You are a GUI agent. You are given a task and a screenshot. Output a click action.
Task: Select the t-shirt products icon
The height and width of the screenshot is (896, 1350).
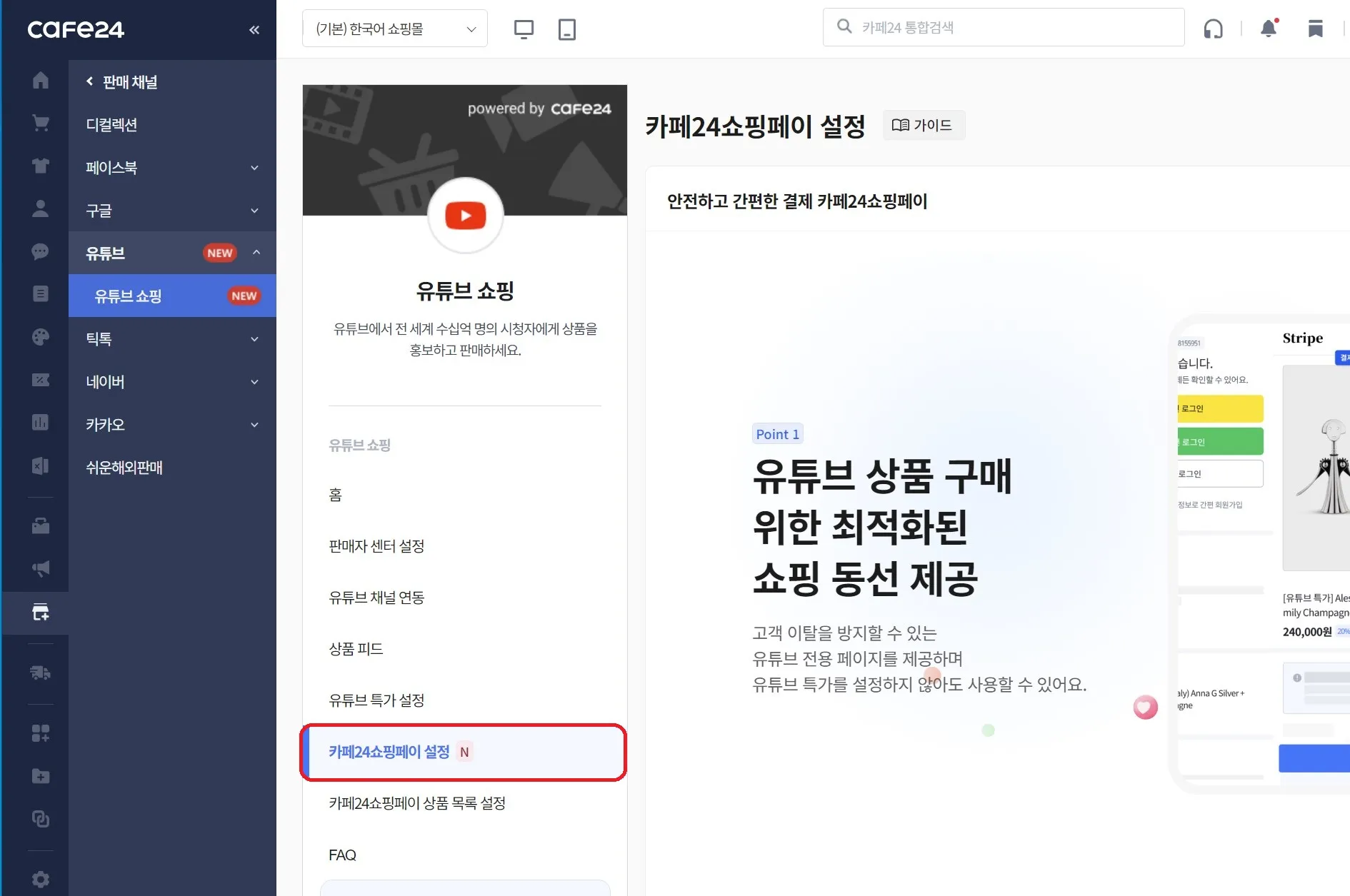coord(41,166)
